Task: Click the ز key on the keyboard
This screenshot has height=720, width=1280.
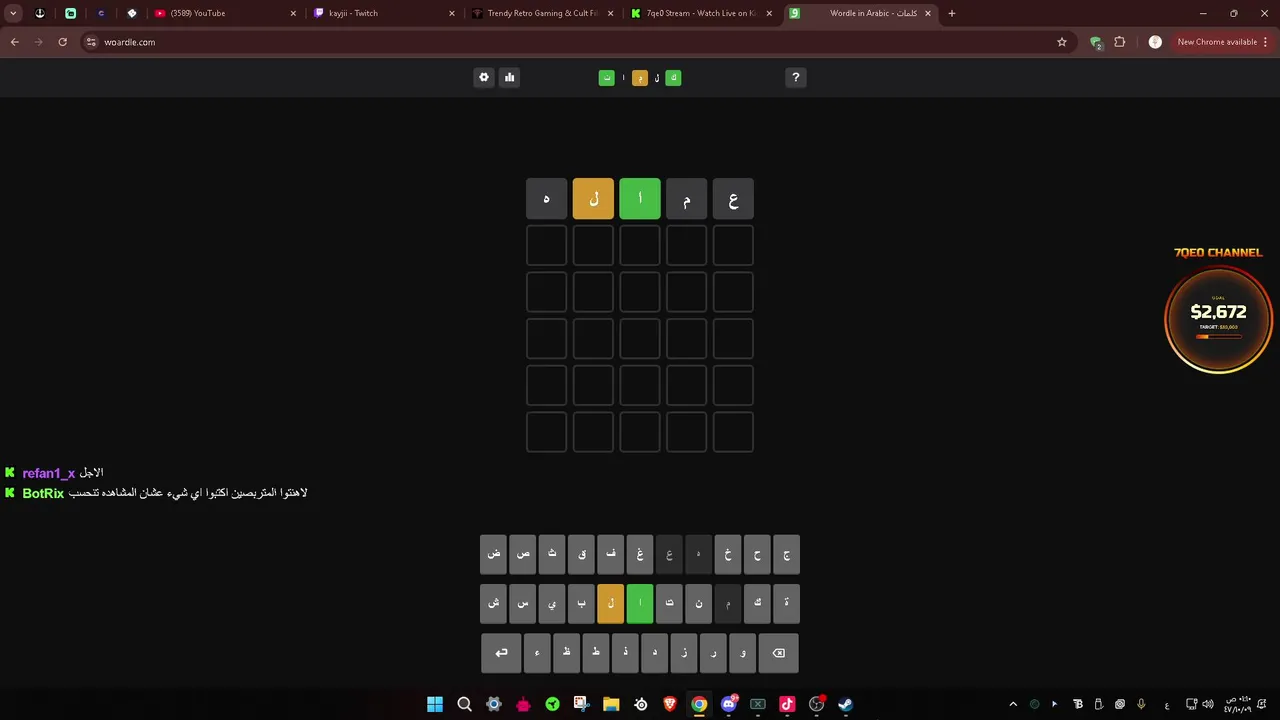Action: click(684, 653)
